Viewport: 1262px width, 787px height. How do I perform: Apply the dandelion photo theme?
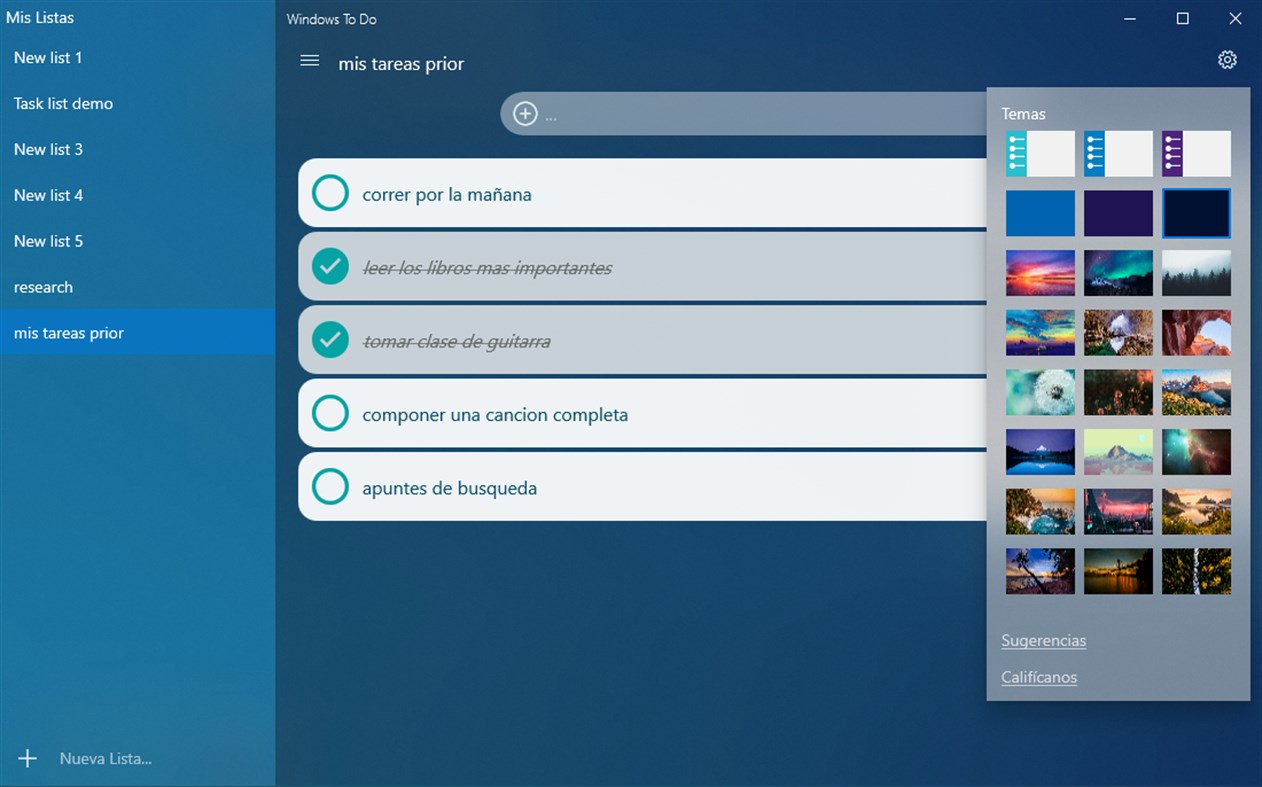point(1040,392)
